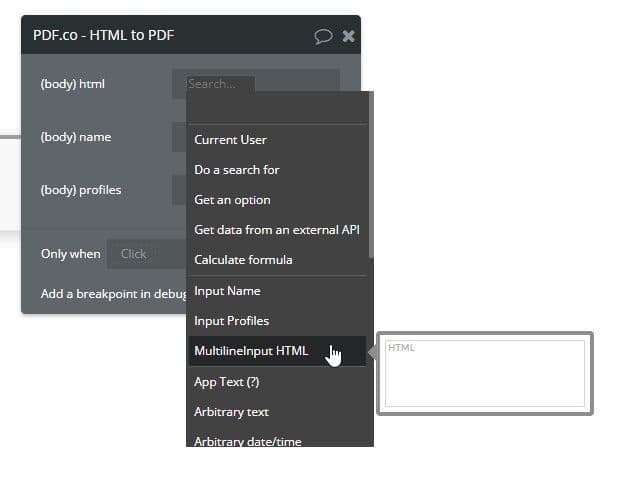Screen dimensions: 624x478
Task: Select Input Profiles from the list
Action: point(231,321)
